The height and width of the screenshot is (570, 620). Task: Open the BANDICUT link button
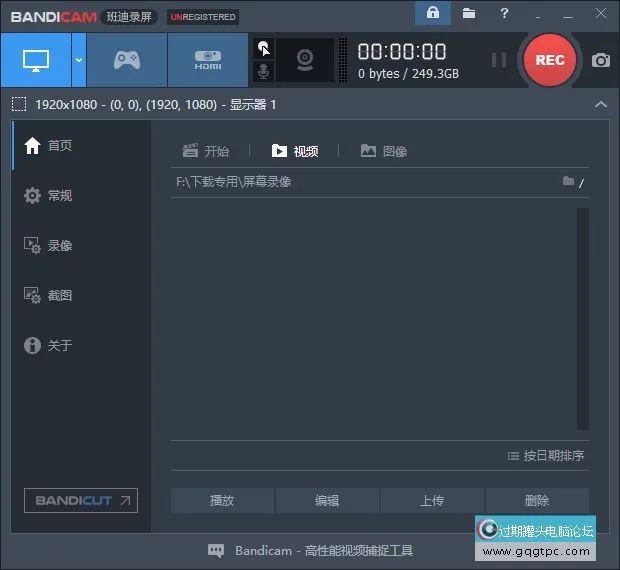pyautogui.click(x=80, y=501)
